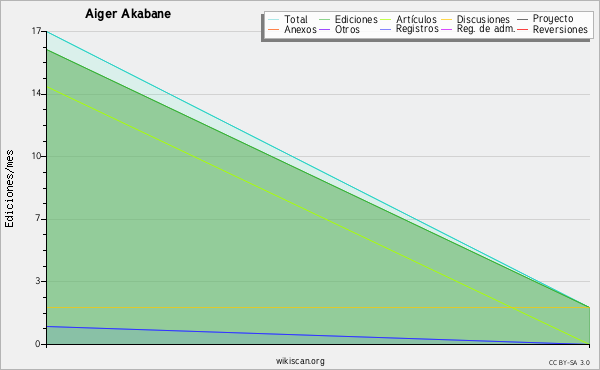Click the Proyecto legend label
This screenshot has width=600, height=370.
coord(553,19)
